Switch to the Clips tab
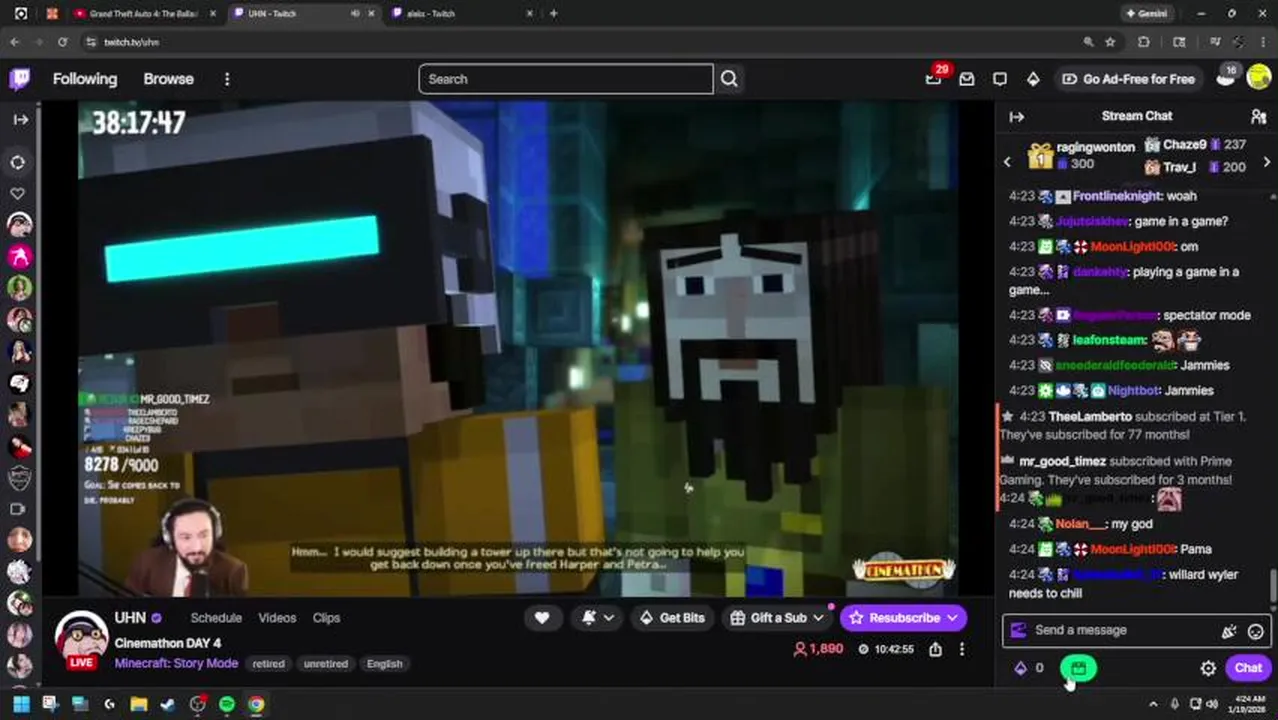The width and height of the screenshot is (1278, 720). 326,618
